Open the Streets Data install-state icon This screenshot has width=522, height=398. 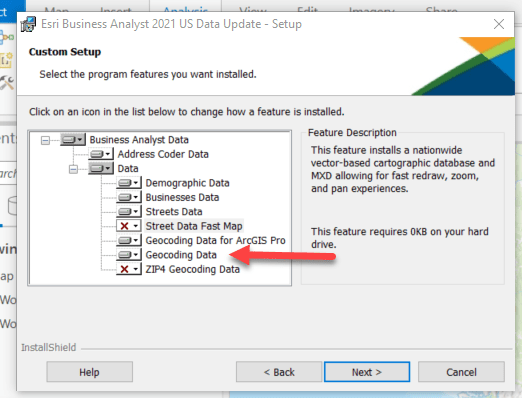[x=129, y=211]
